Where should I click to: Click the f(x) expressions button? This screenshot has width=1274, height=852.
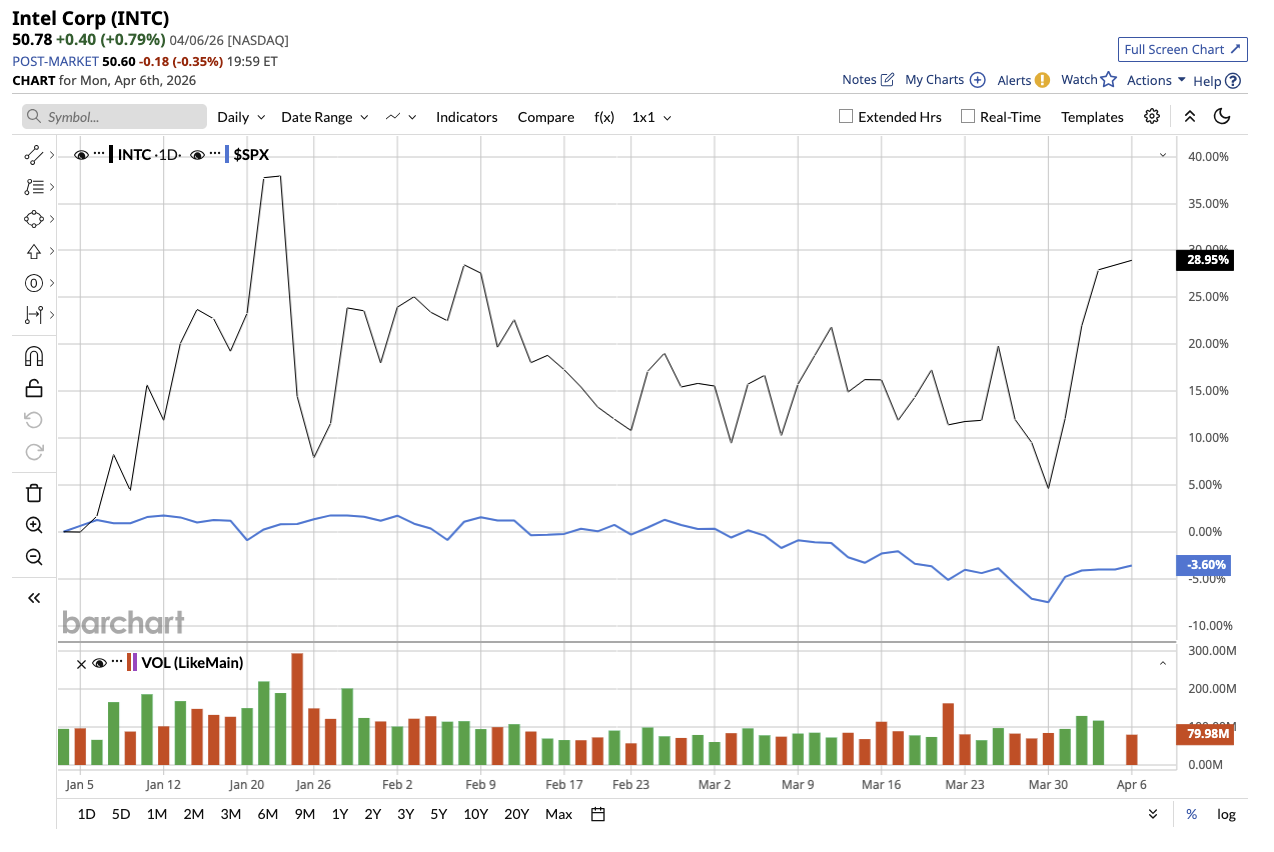tap(604, 117)
